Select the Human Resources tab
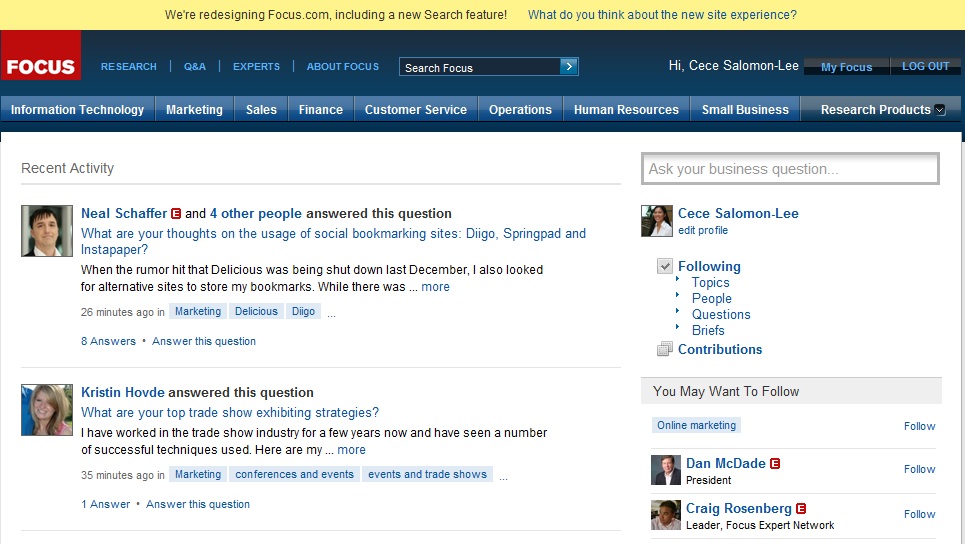The height and width of the screenshot is (544, 965). pos(626,110)
